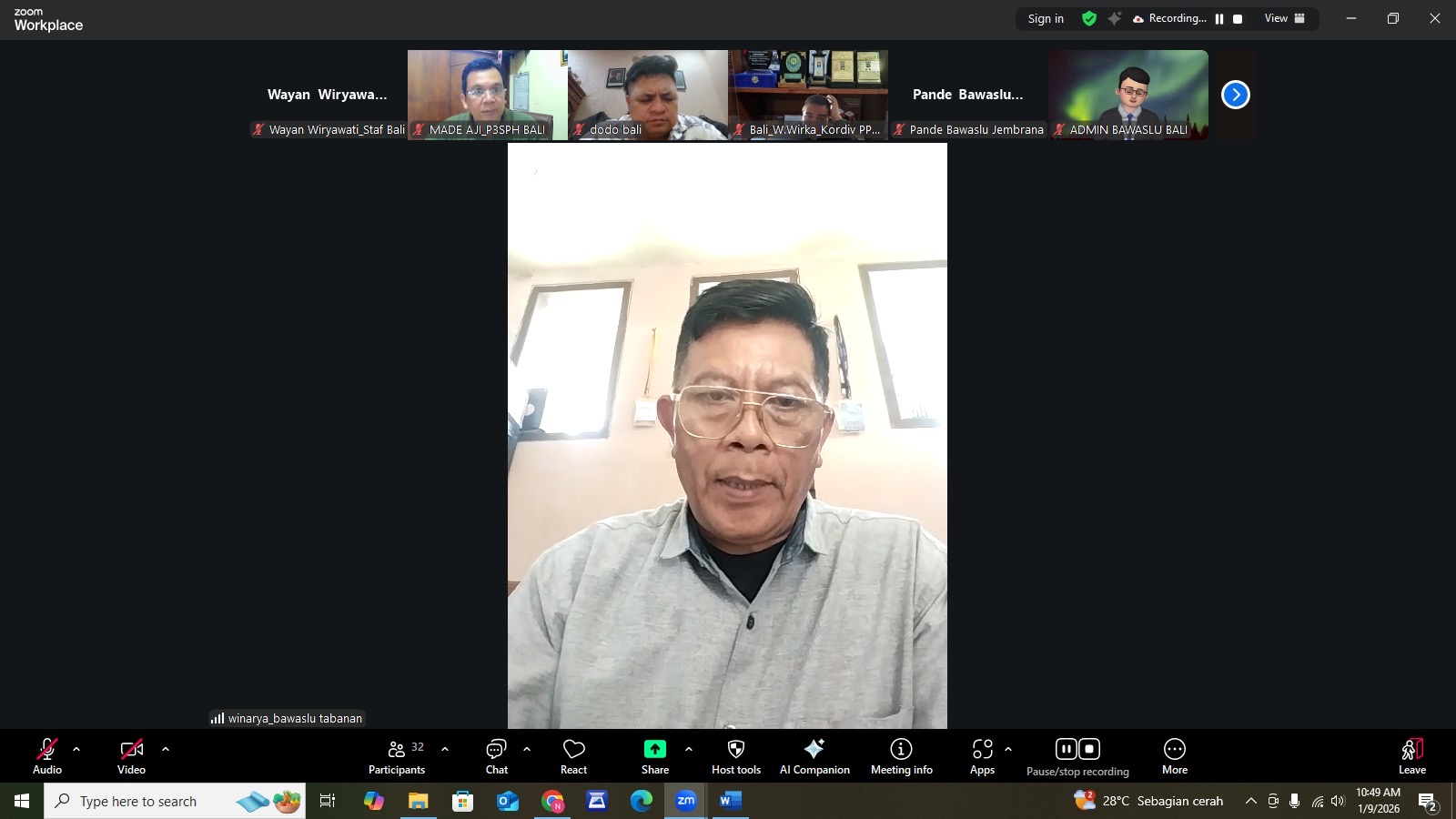Viewport: 1456px width, 819px height.
Task: Open the More options menu
Action: [1174, 756]
